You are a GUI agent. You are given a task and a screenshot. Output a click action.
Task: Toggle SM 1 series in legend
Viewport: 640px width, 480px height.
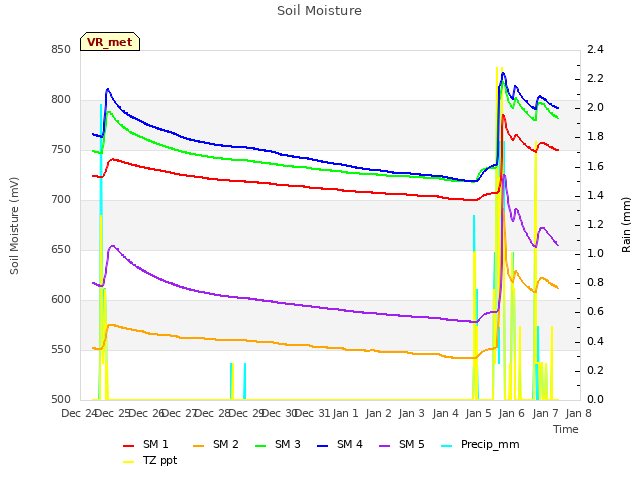point(146,444)
